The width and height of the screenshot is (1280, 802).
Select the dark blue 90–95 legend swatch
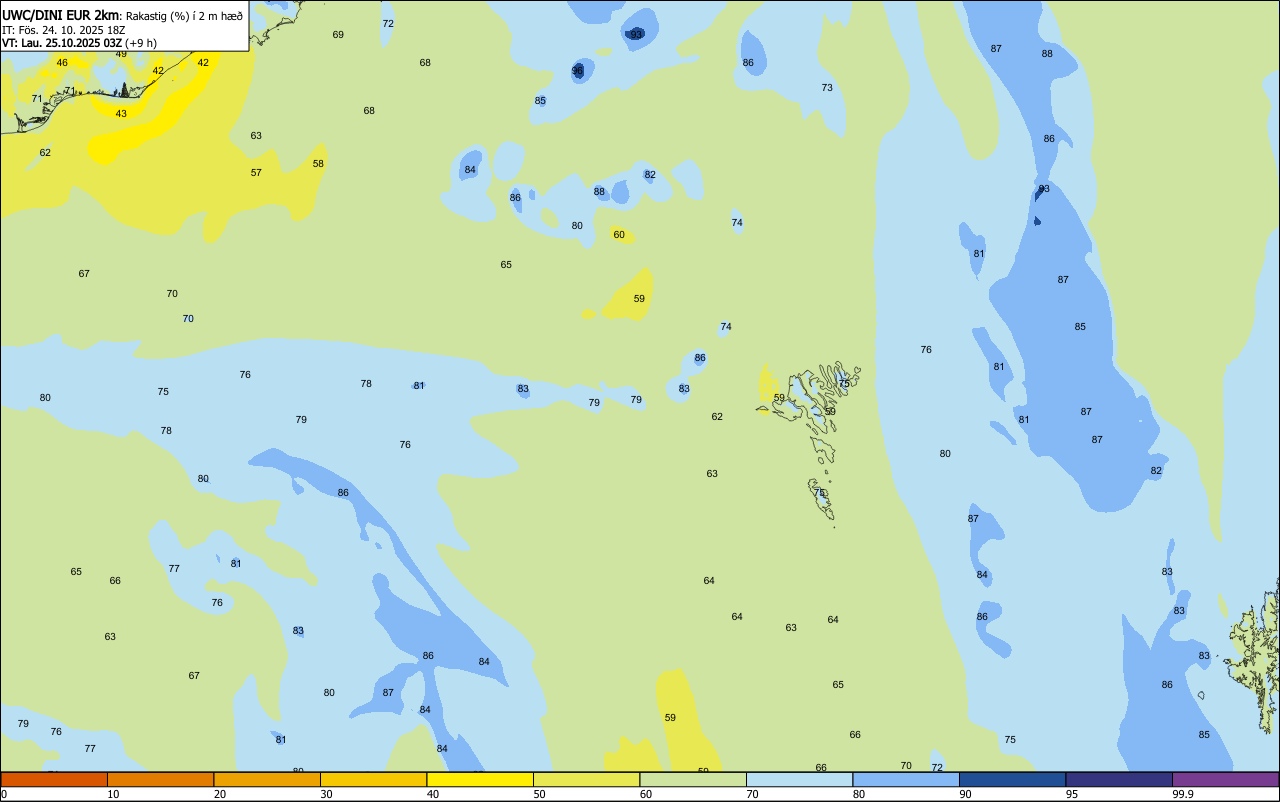coord(1012,779)
